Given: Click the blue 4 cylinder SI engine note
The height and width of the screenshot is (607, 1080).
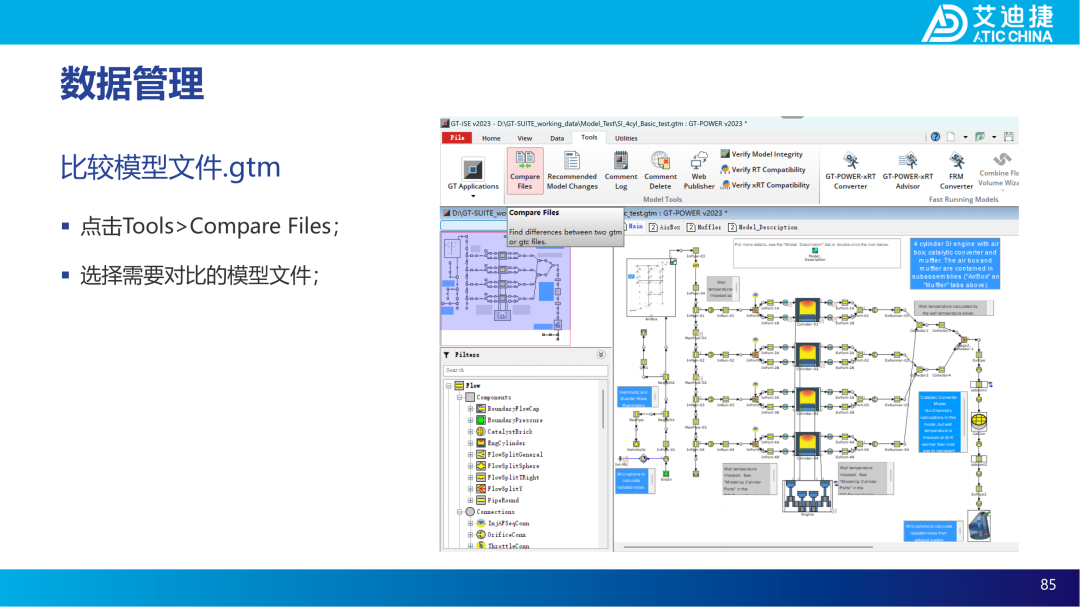Looking at the screenshot, I should (955, 264).
